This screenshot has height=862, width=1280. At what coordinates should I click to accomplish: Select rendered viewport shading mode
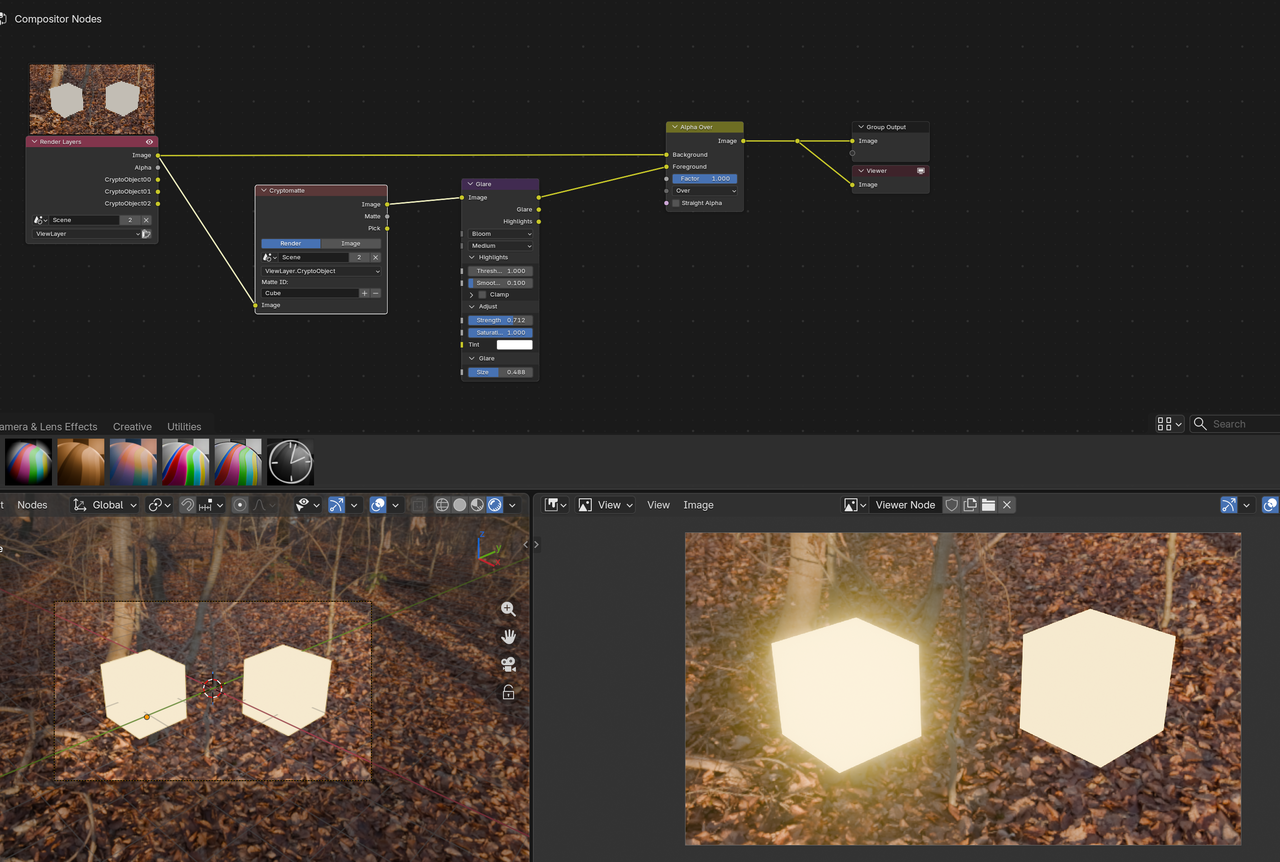point(495,505)
